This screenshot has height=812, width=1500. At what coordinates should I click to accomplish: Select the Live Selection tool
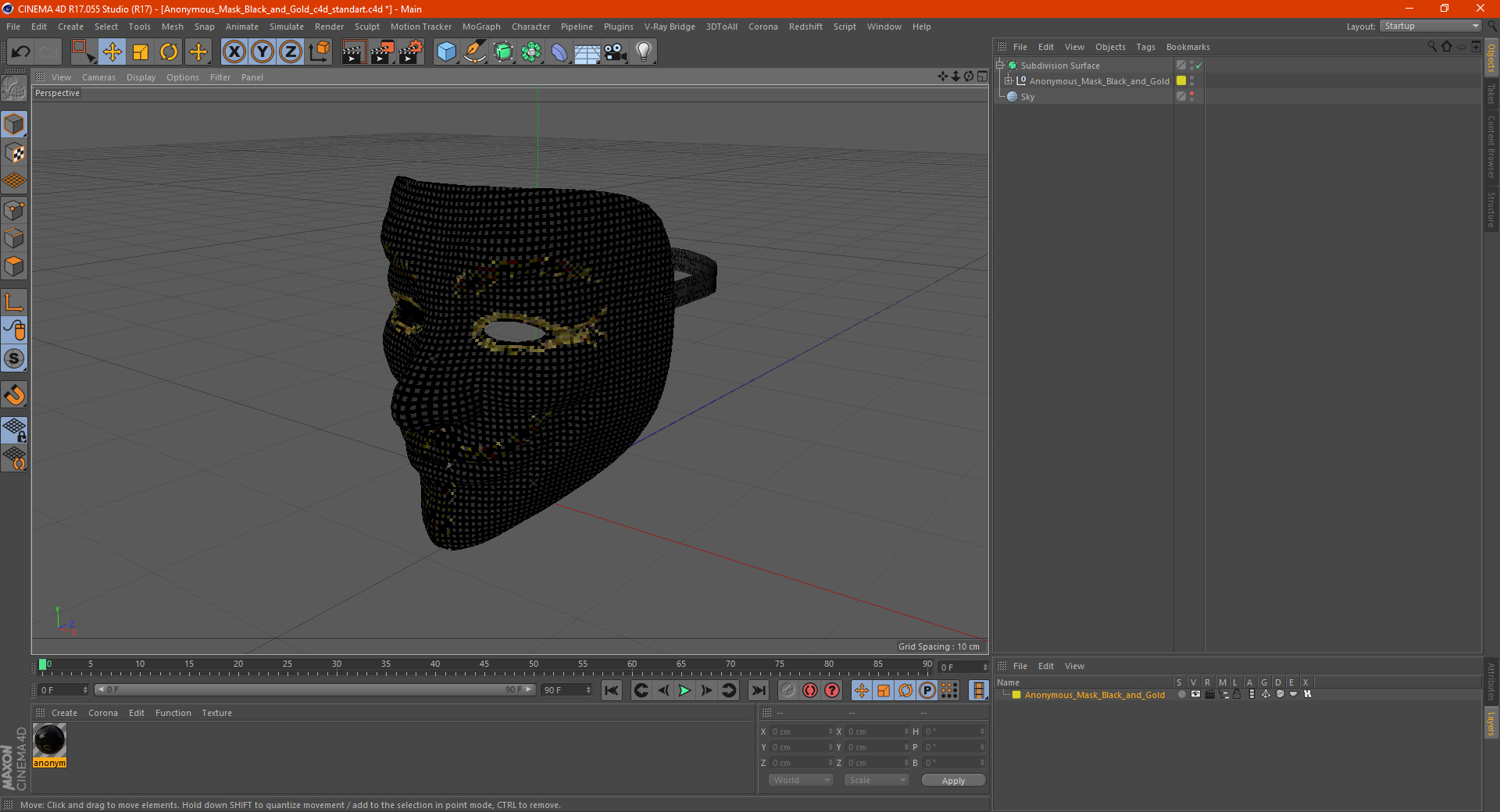coord(83,52)
